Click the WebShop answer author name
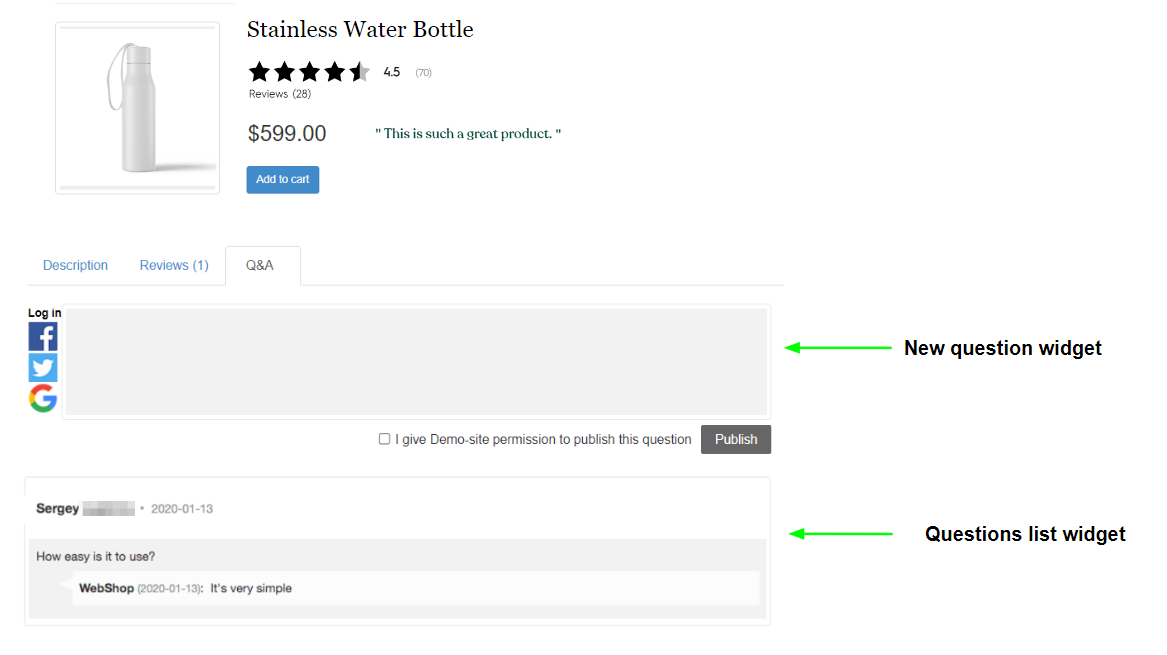 pos(106,588)
